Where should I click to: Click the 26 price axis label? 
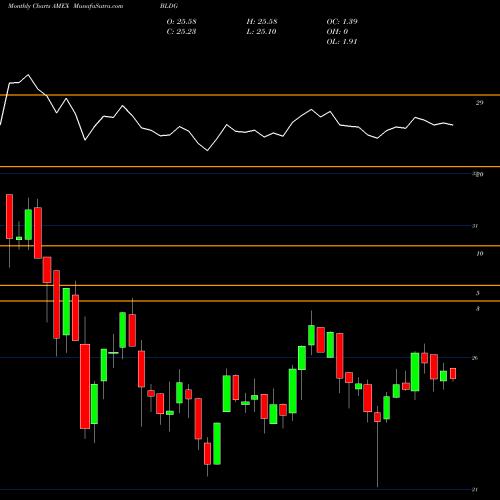tap(475, 358)
